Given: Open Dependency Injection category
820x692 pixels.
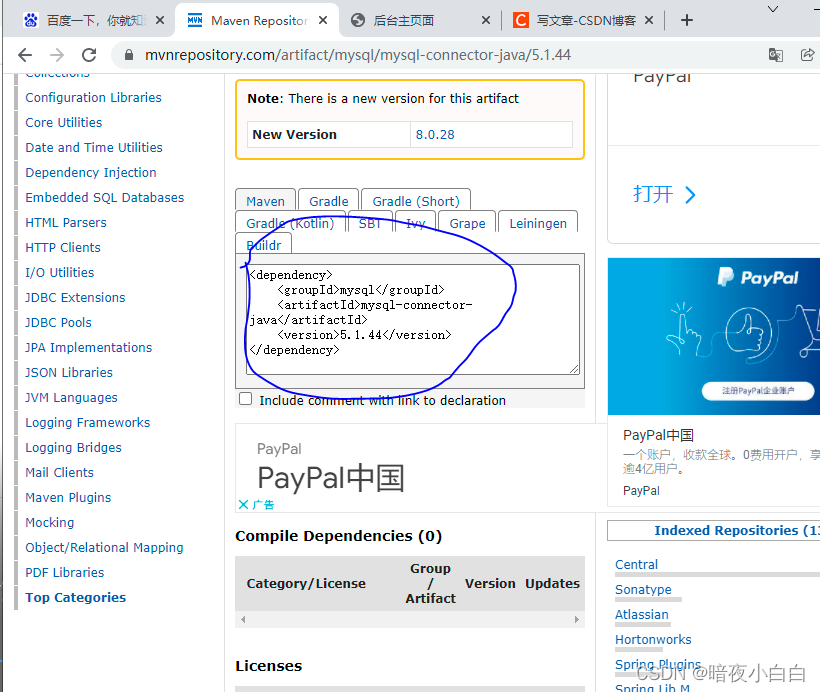Looking at the screenshot, I should click(91, 173).
